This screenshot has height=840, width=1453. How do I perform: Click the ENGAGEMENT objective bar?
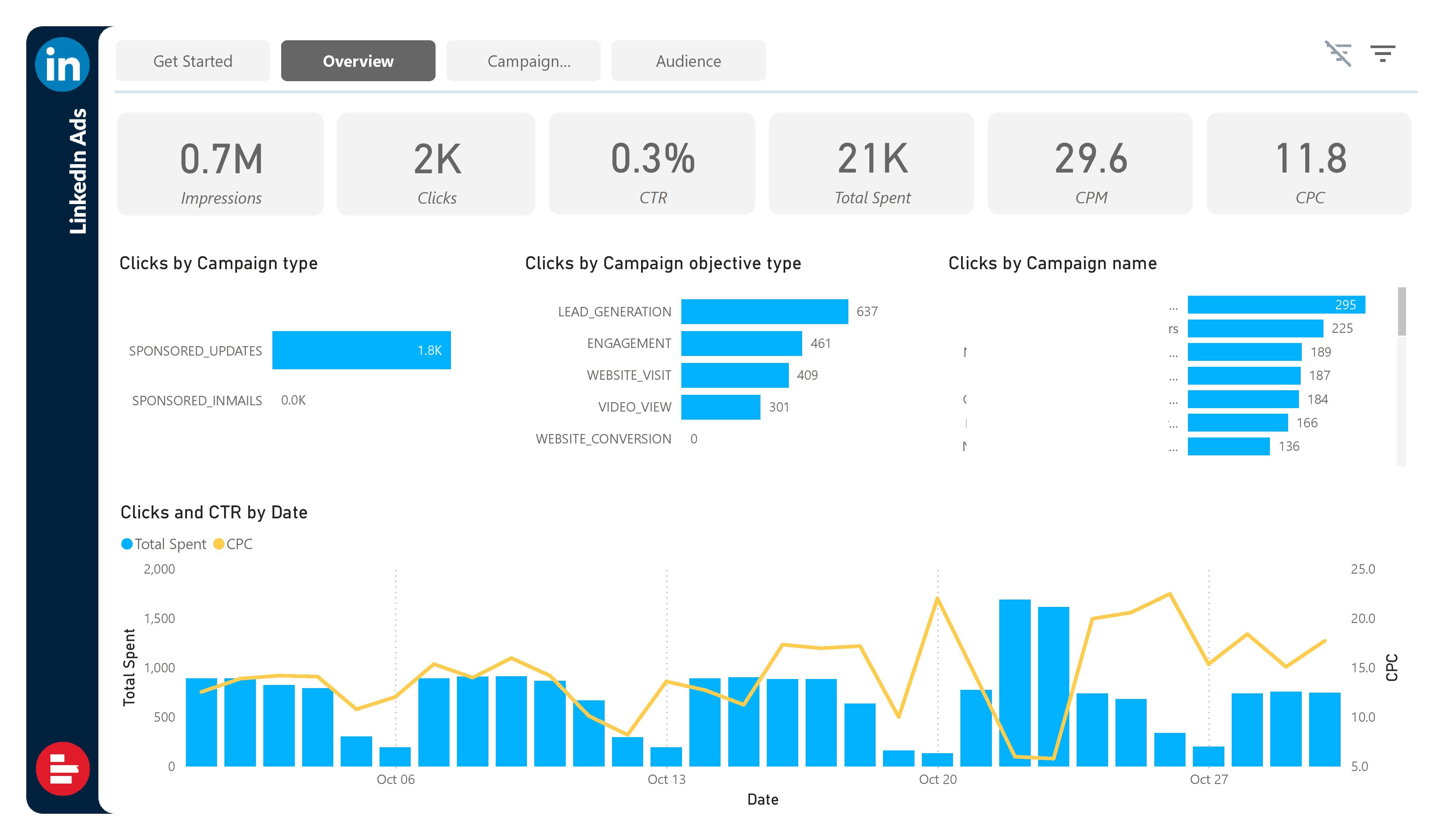coord(741,343)
